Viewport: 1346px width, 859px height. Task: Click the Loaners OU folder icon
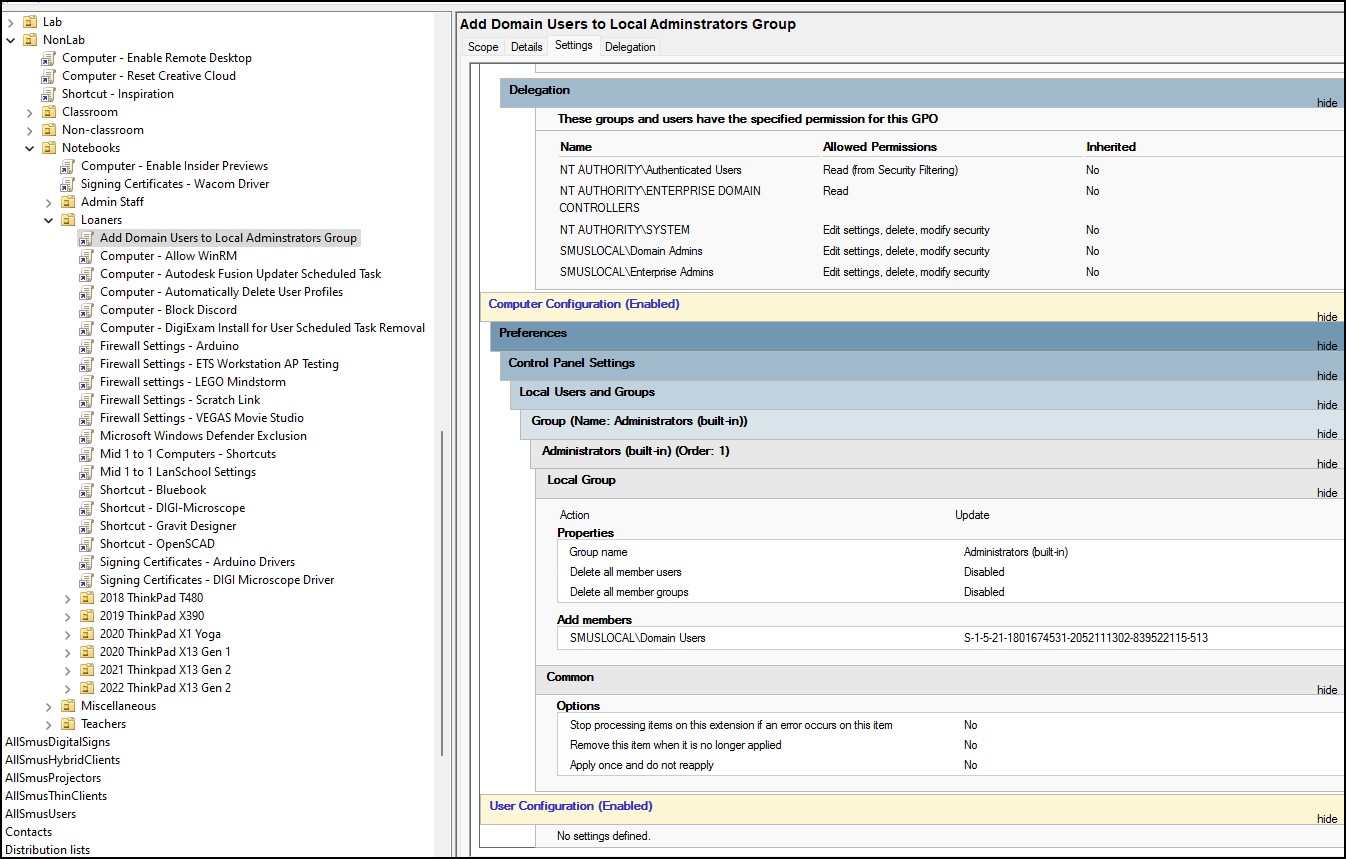click(x=68, y=220)
